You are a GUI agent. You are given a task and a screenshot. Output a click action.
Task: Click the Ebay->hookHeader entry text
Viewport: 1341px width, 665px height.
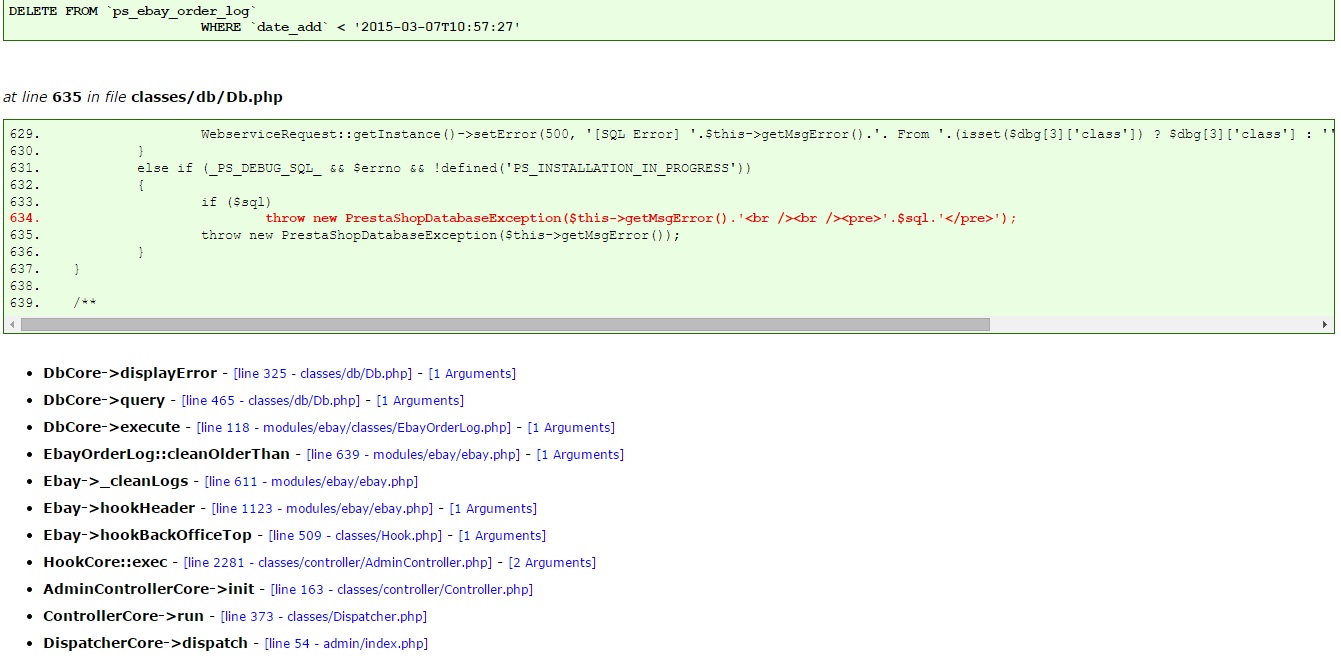119,508
